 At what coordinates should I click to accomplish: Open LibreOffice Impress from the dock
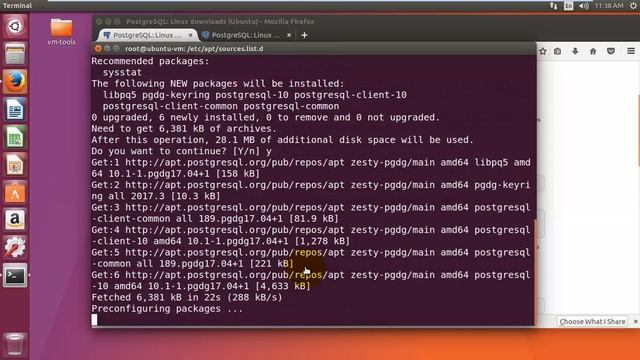(x=15, y=165)
